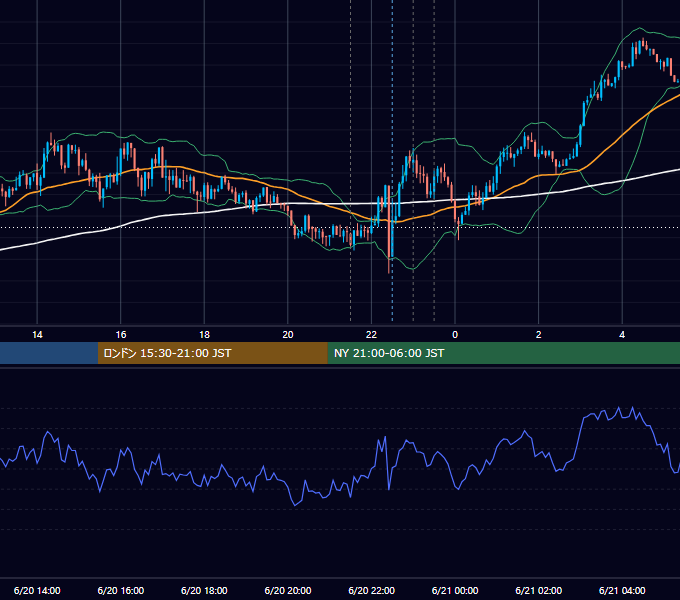Click the '6/21 02:00' date label
Image resolution: width=680 pixels, height=600 pixels.
(539, 590)
